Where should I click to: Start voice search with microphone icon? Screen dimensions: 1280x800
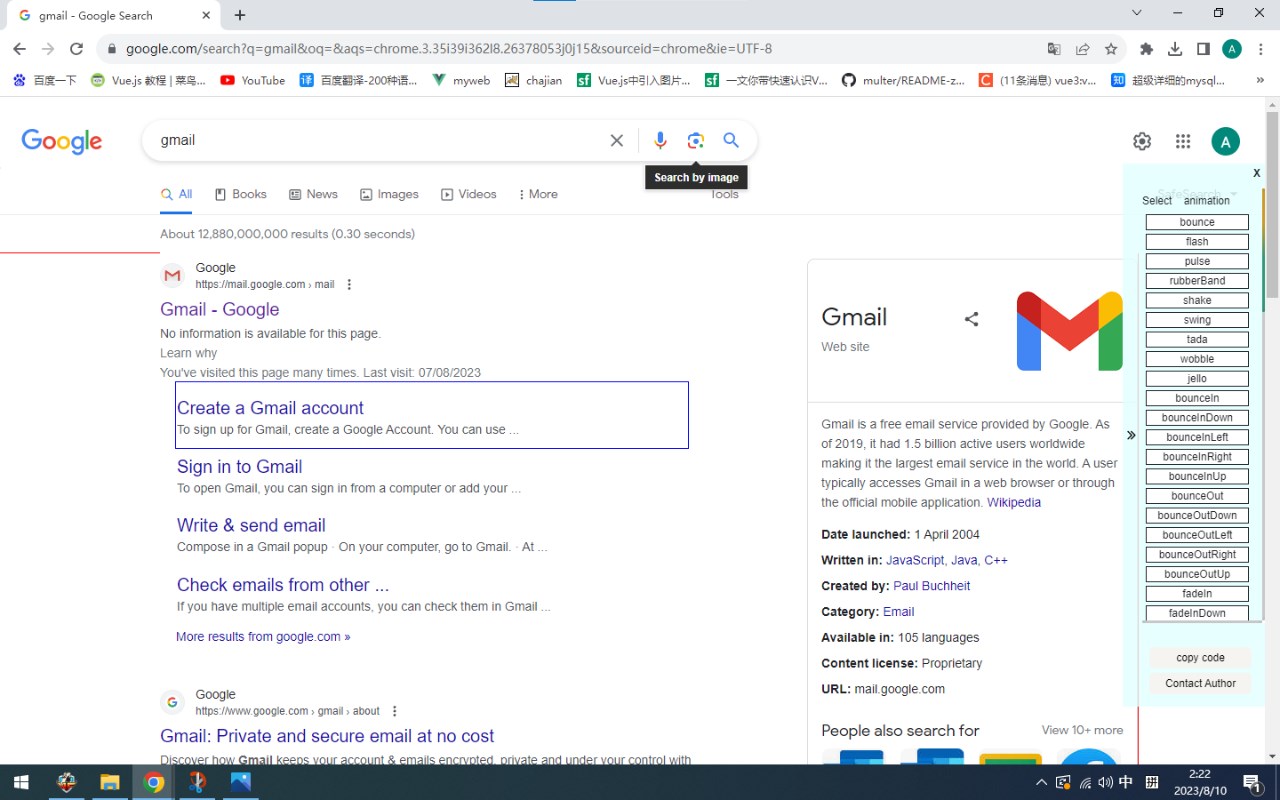660,141
